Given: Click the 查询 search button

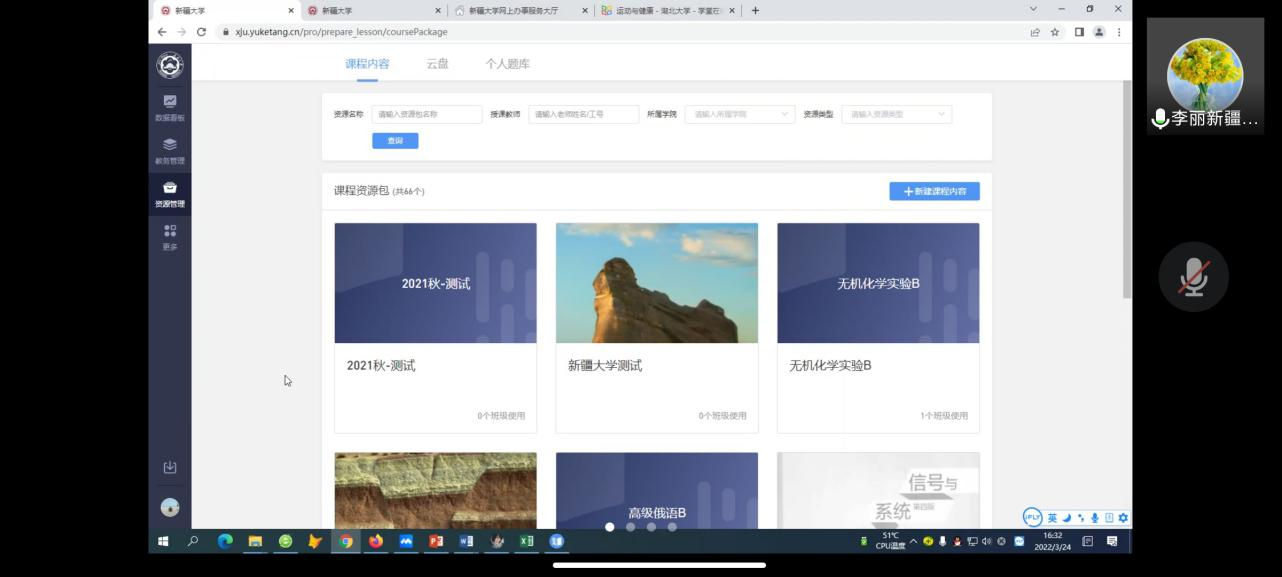Looking at the screenshot, I should 395,141.
